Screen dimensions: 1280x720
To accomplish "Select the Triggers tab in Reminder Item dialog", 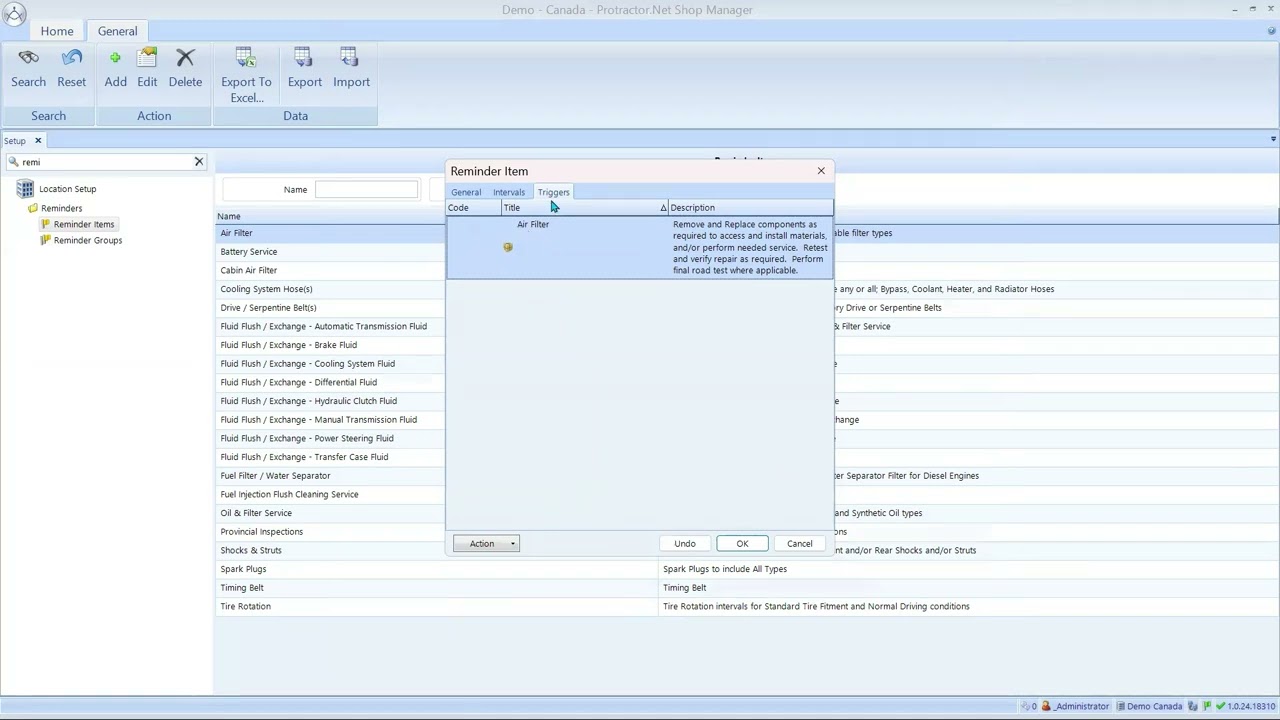I will (x=553, y=192).
